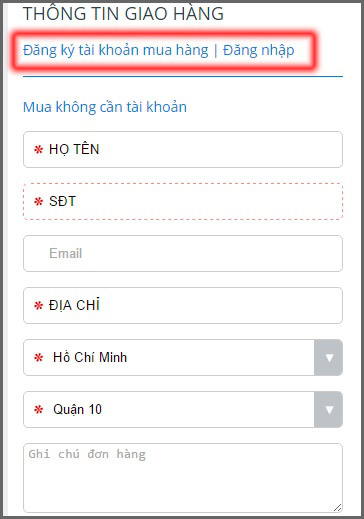The height and width of the screenshot is (519, 364).
Task: Click the arrow beside Hồ Chí Minh
Action: (x=329, y=358)
